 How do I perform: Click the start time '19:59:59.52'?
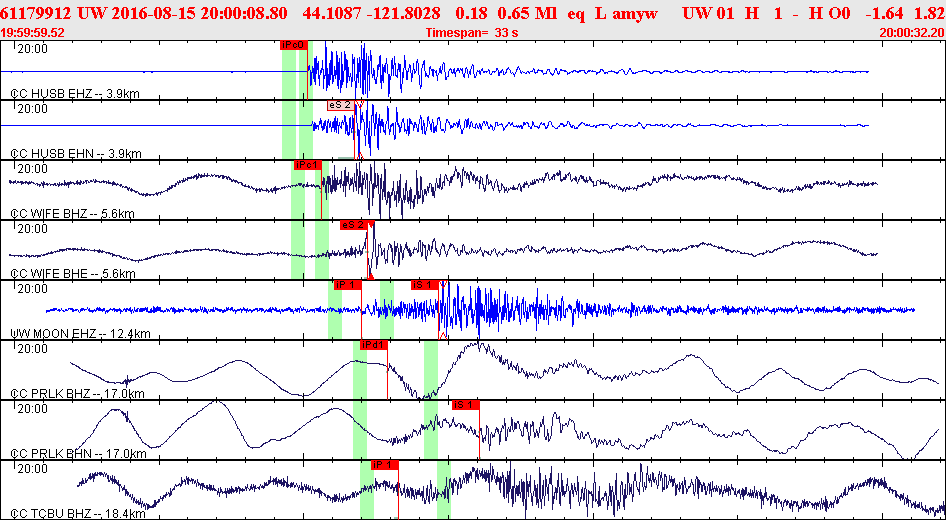(x=33, y=33)
